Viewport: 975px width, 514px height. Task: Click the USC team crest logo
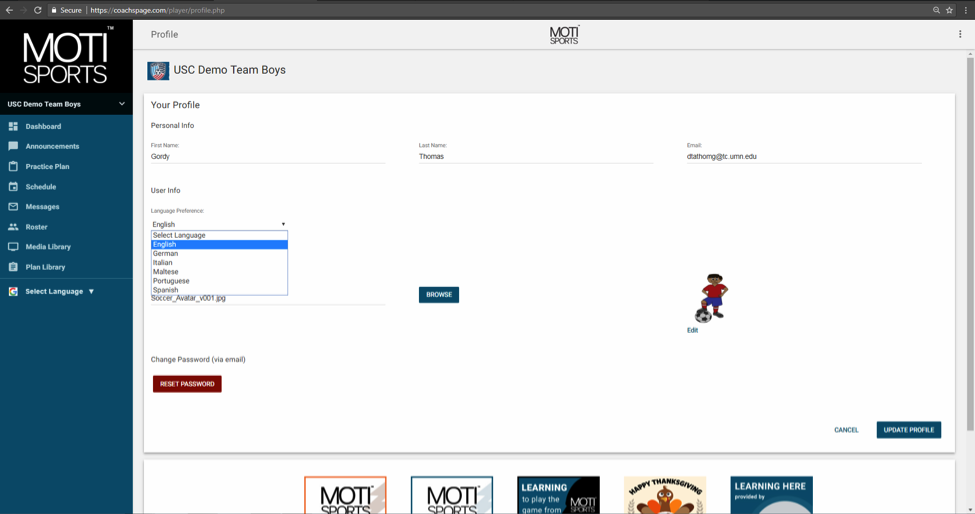[158, 70]
